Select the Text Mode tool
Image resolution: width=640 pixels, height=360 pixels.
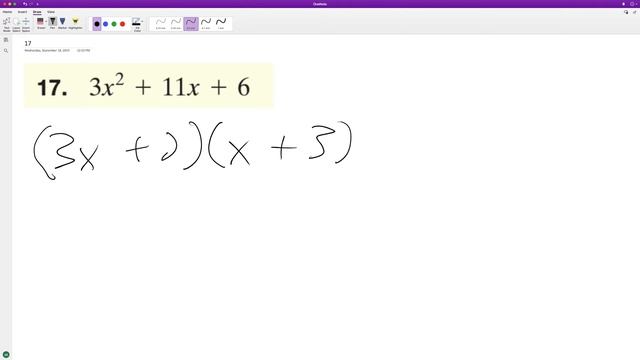pyautogui.click(x=7, y=24)
